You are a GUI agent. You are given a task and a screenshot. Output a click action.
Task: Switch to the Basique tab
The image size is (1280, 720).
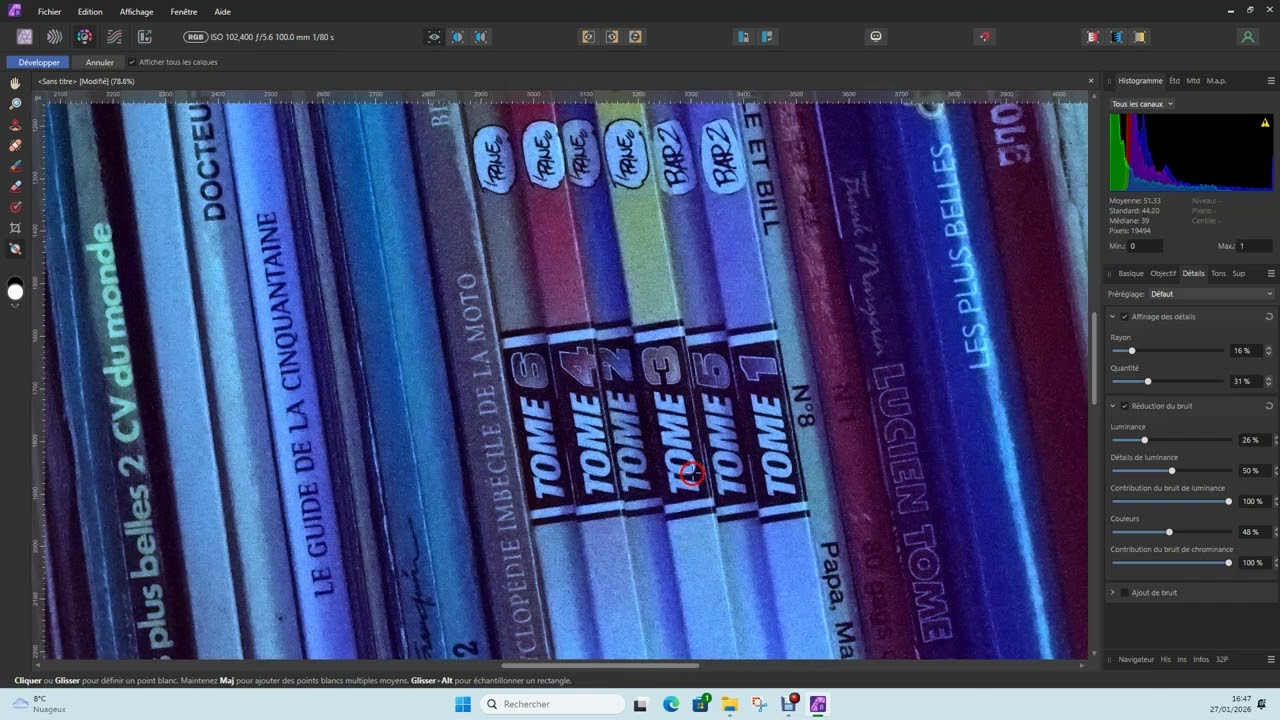point(1131,273)
